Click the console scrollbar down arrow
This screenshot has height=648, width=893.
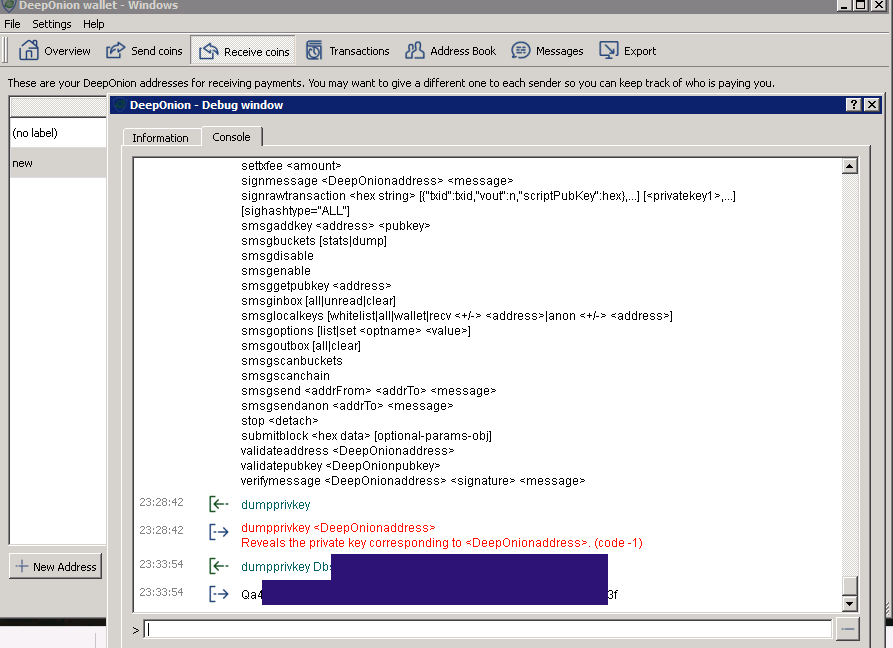coord(849,604)
